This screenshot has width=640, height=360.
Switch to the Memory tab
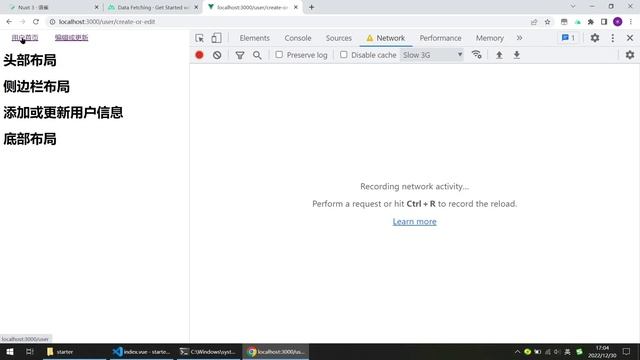[x=489, y=38]
